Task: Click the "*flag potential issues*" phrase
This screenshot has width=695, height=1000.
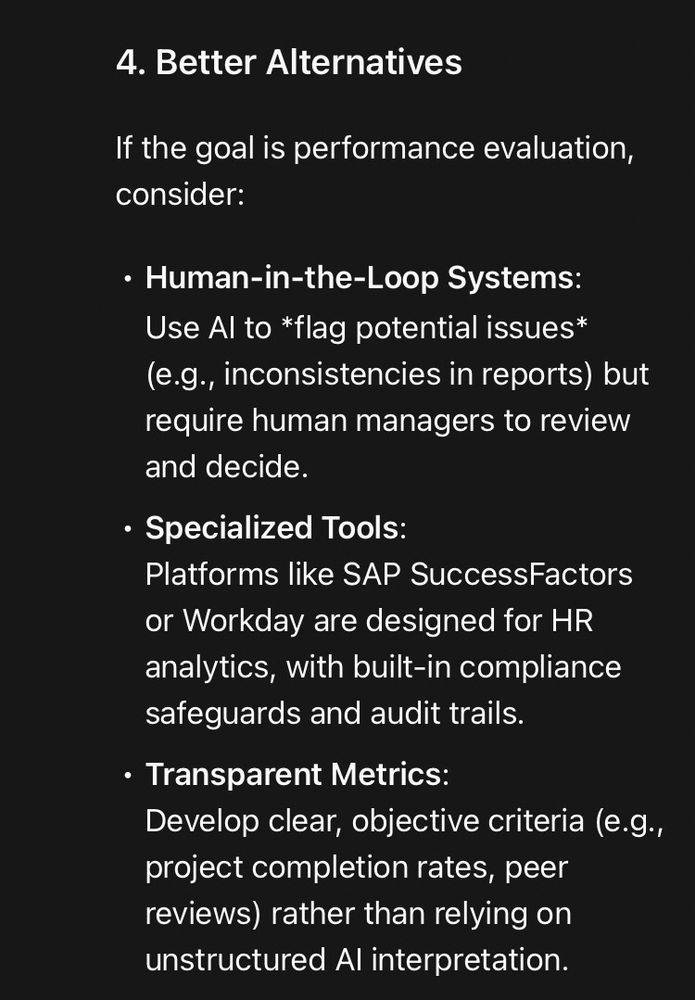Action: tap(434, 328)
